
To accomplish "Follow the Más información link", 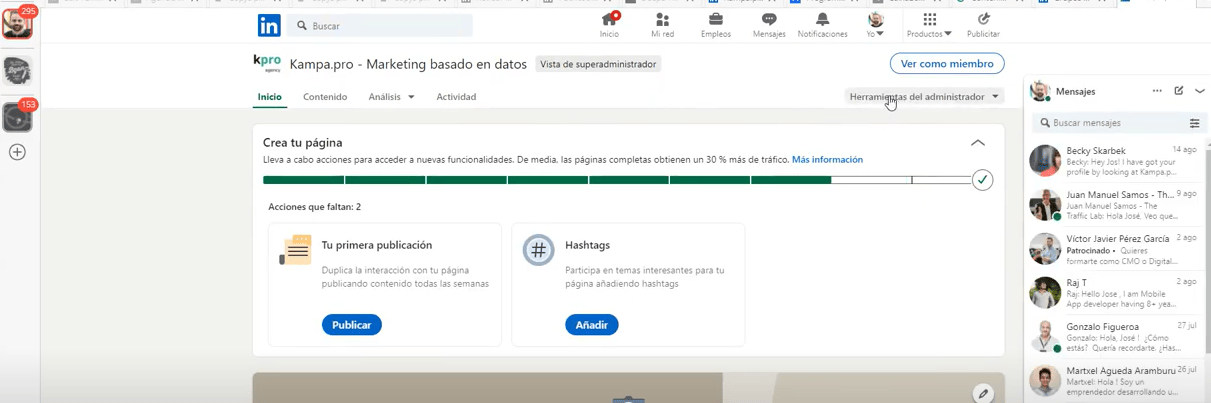I will pyautogui.click(x=827, y=160).
